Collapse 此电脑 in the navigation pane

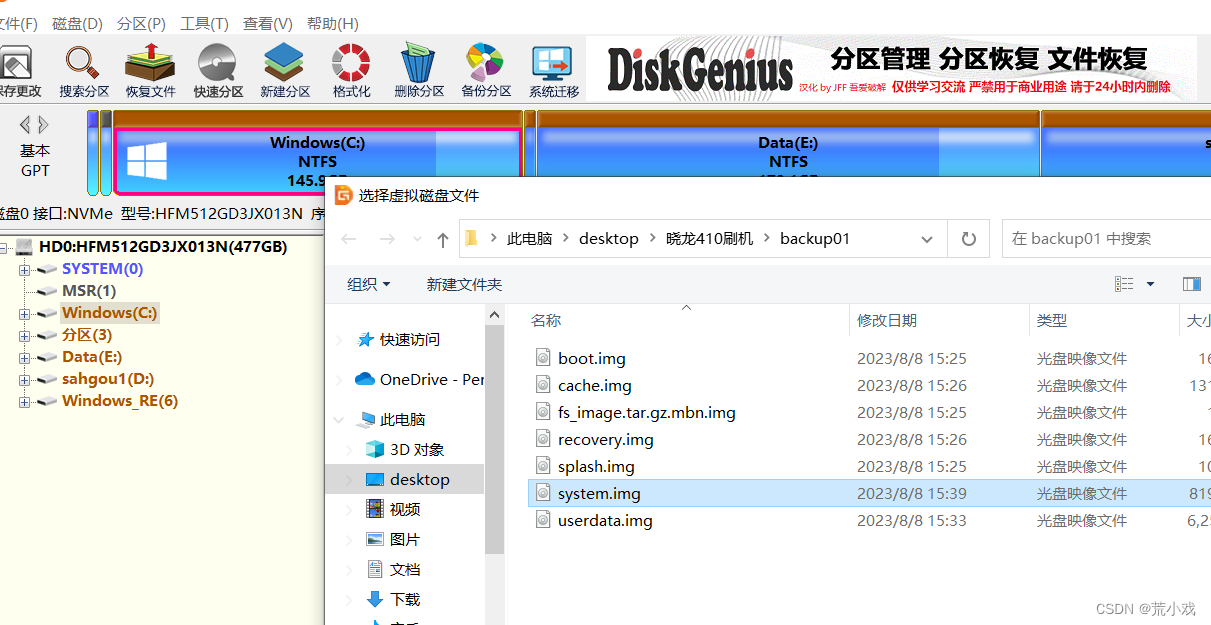(x=341, y=420)
